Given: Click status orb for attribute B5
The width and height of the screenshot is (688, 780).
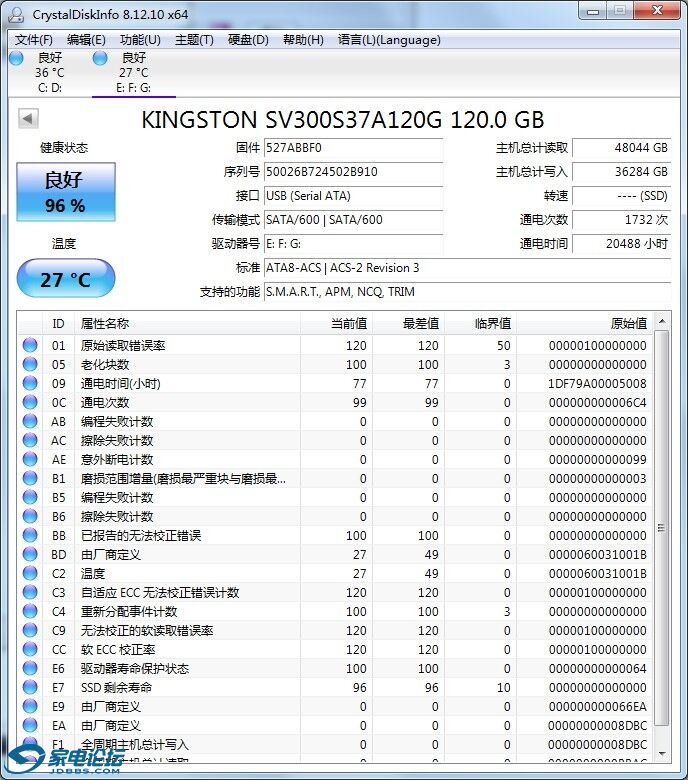Looking at the screenshot, I should [30, 497].
